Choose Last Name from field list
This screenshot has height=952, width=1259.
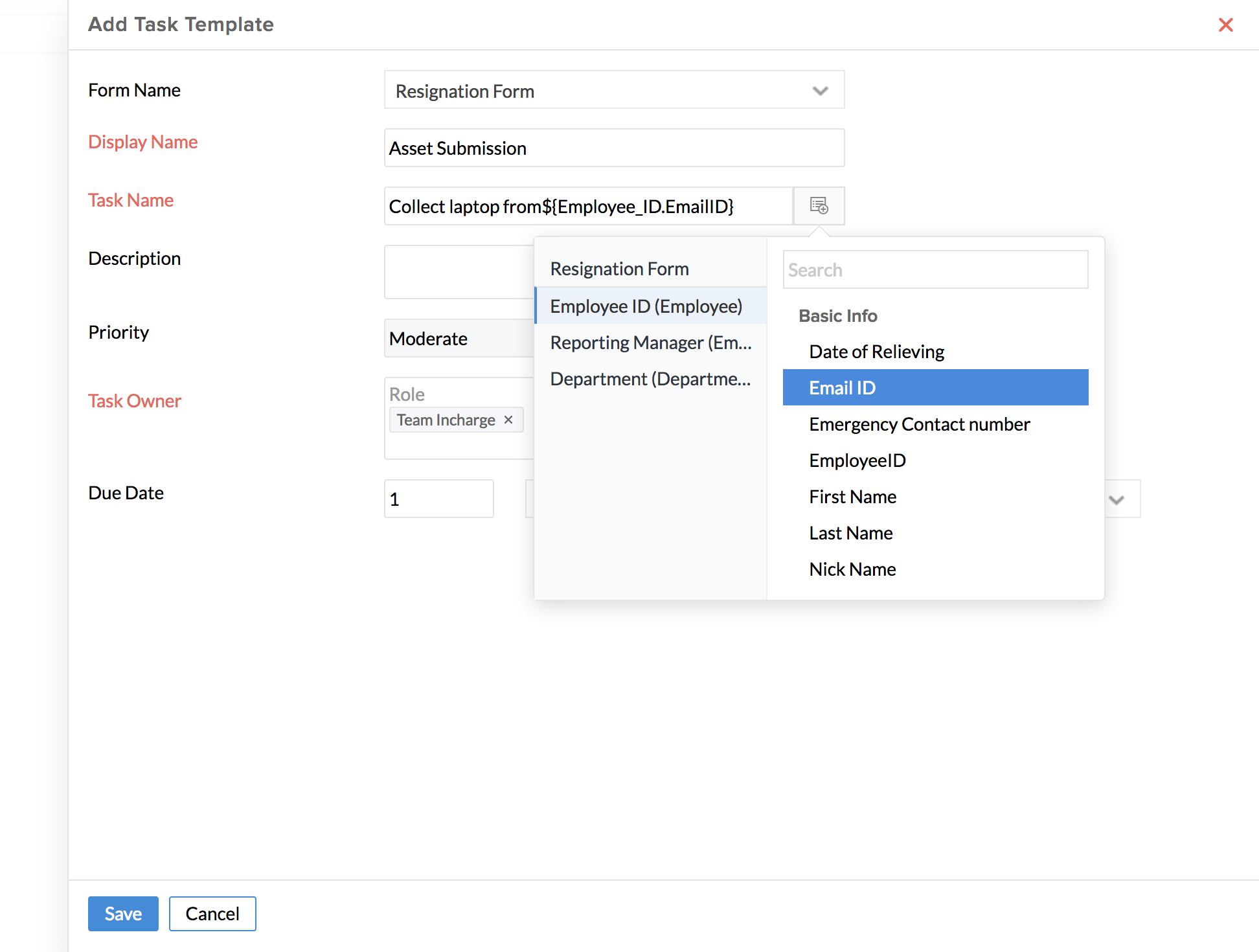[850, 533]
